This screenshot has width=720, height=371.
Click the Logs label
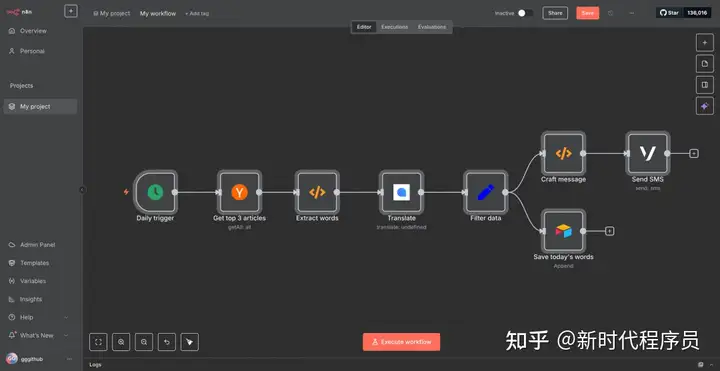click(96, 365)
